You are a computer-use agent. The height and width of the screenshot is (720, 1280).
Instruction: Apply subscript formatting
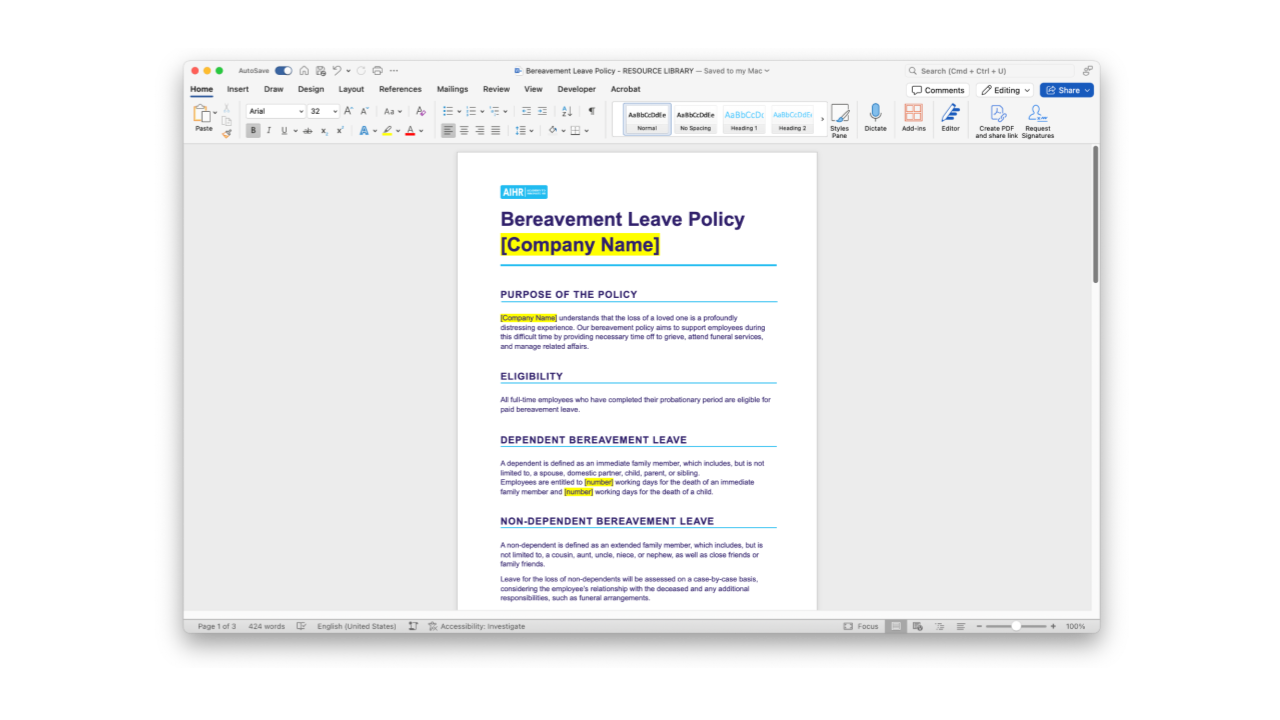[x=324, y=131]
